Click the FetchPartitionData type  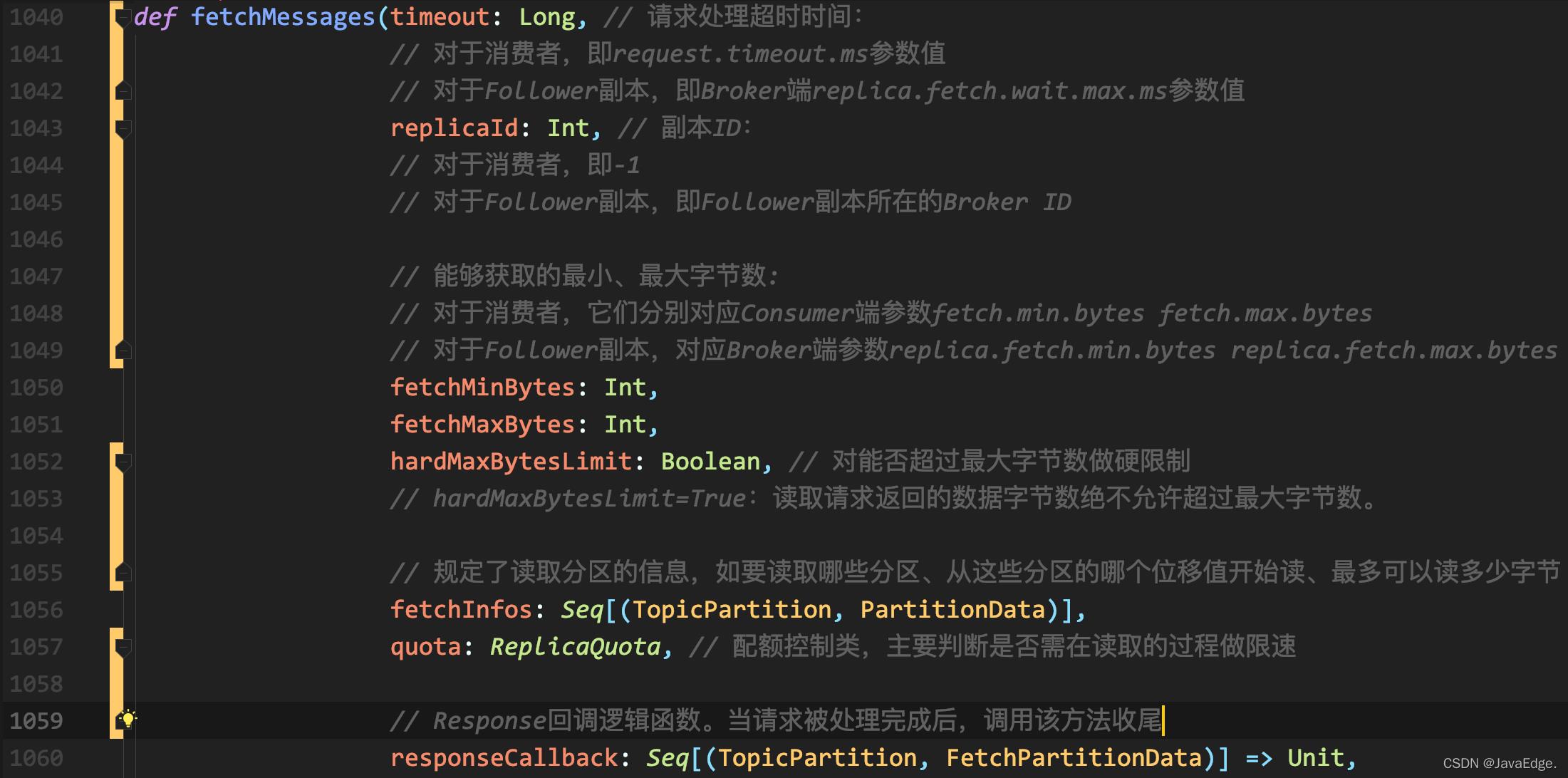[x=1074, y=758]
